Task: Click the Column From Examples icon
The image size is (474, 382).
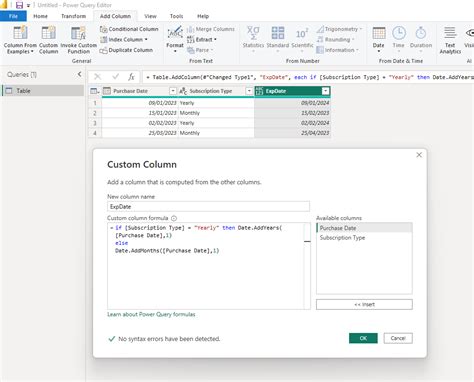Action: pos(20,33)
